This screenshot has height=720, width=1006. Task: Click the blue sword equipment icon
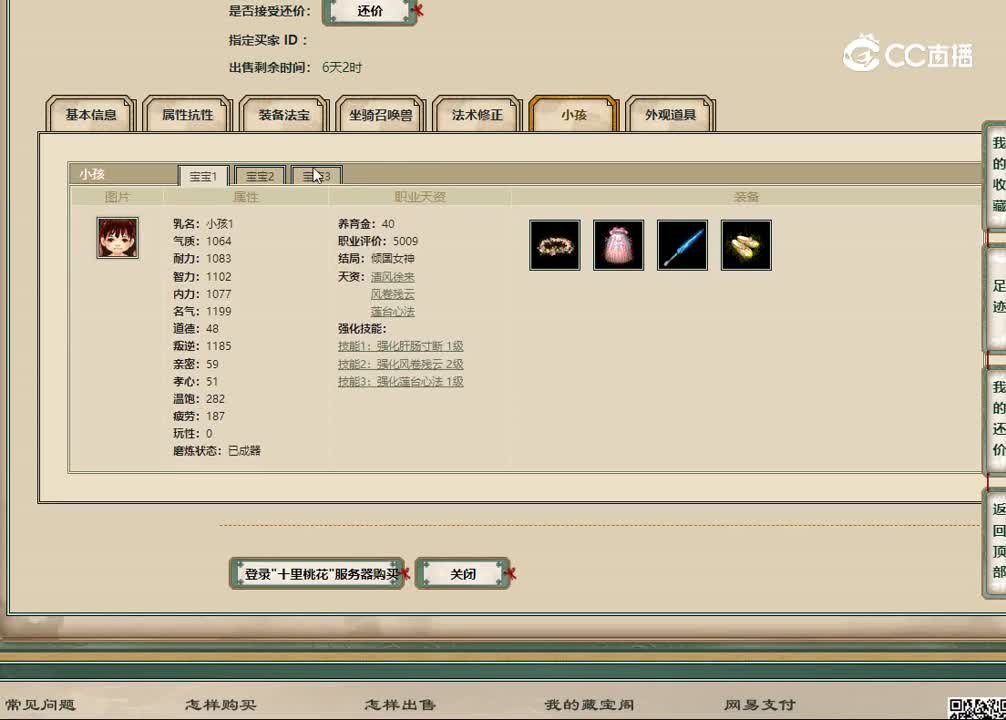coord(682,246)
